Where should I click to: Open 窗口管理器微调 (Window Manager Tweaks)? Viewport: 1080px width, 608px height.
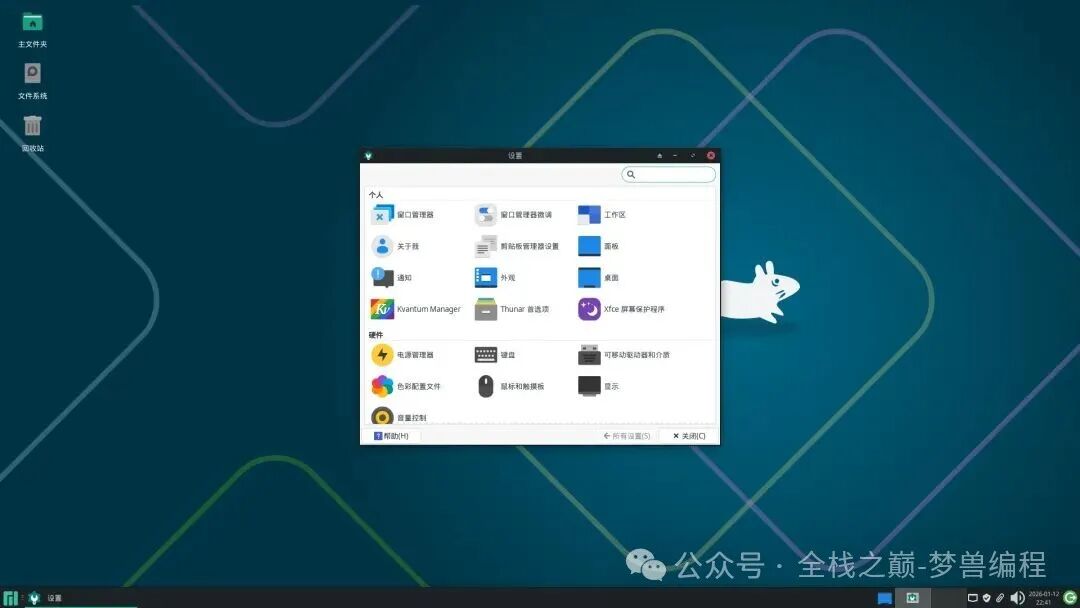point(512,214)
